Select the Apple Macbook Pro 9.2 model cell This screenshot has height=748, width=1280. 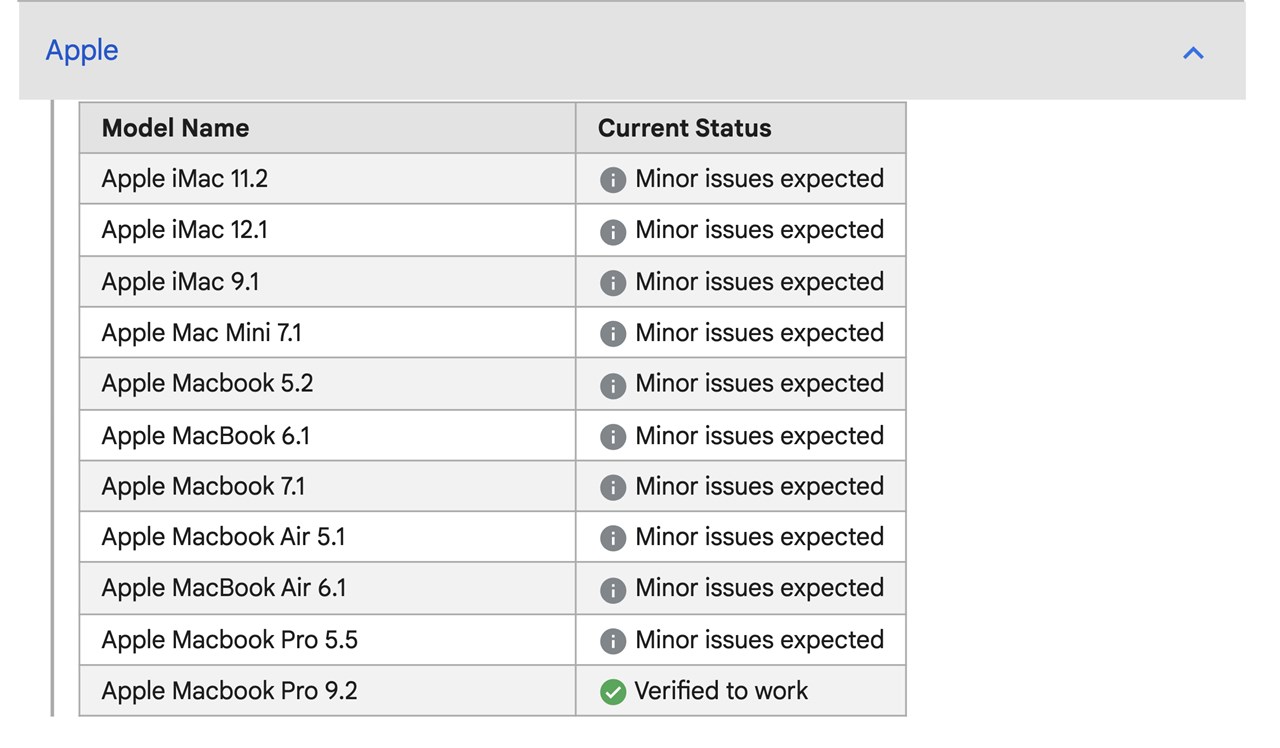pos(229,691)
